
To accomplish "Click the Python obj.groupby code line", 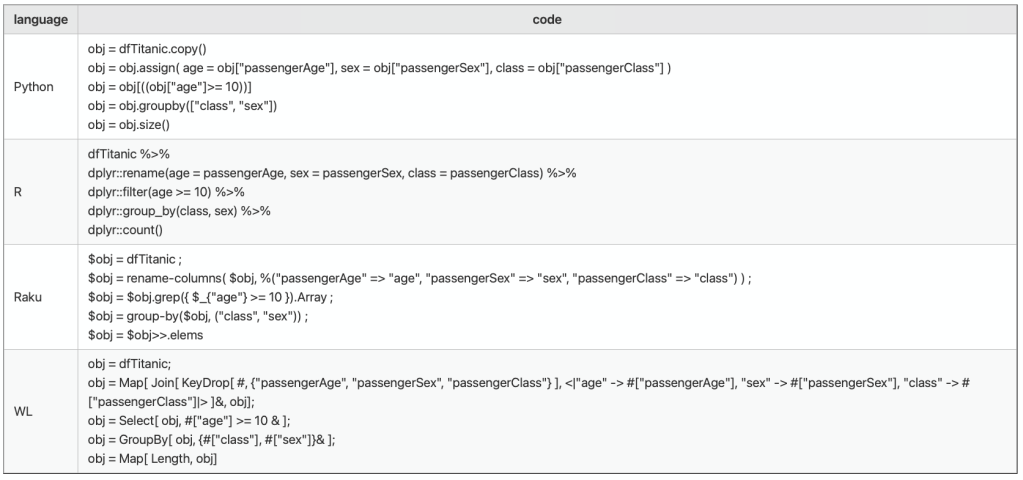I will coord(182,106).
